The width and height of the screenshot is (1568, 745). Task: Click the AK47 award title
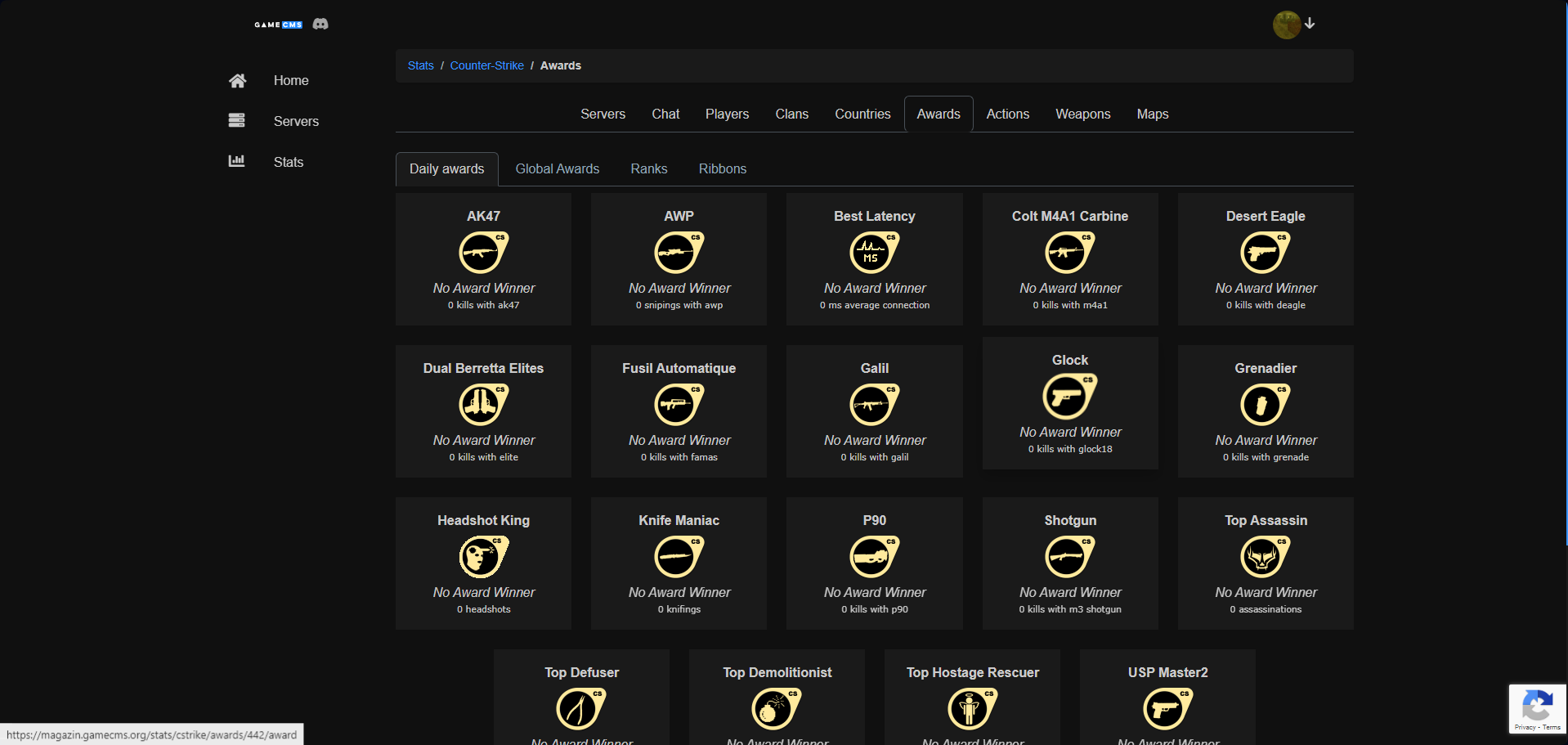pos(483,216)
